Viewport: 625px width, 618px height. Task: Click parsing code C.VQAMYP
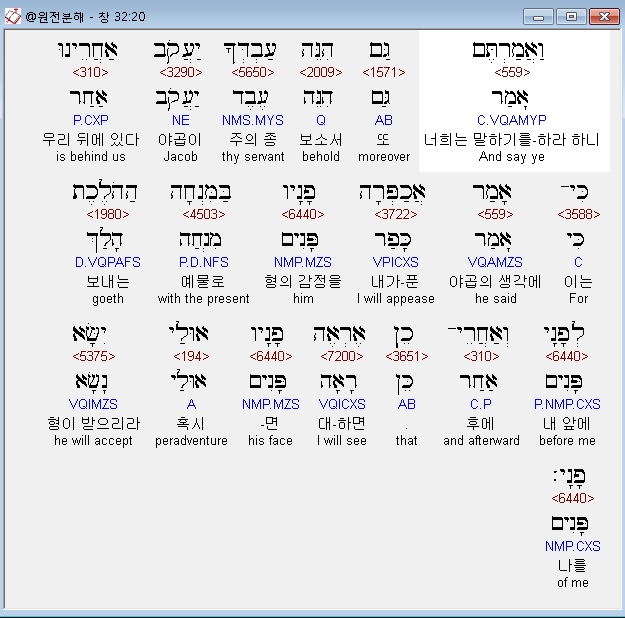point(512,120)
